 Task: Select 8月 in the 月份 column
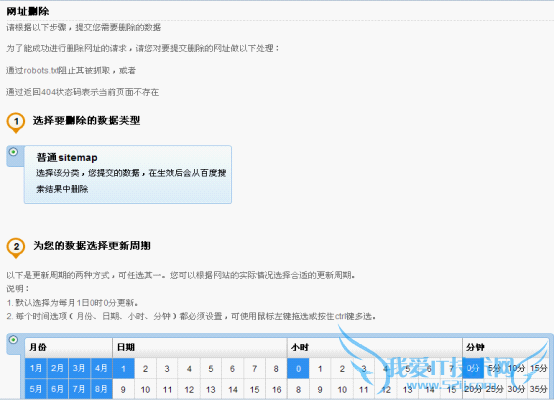pos(101,389)
